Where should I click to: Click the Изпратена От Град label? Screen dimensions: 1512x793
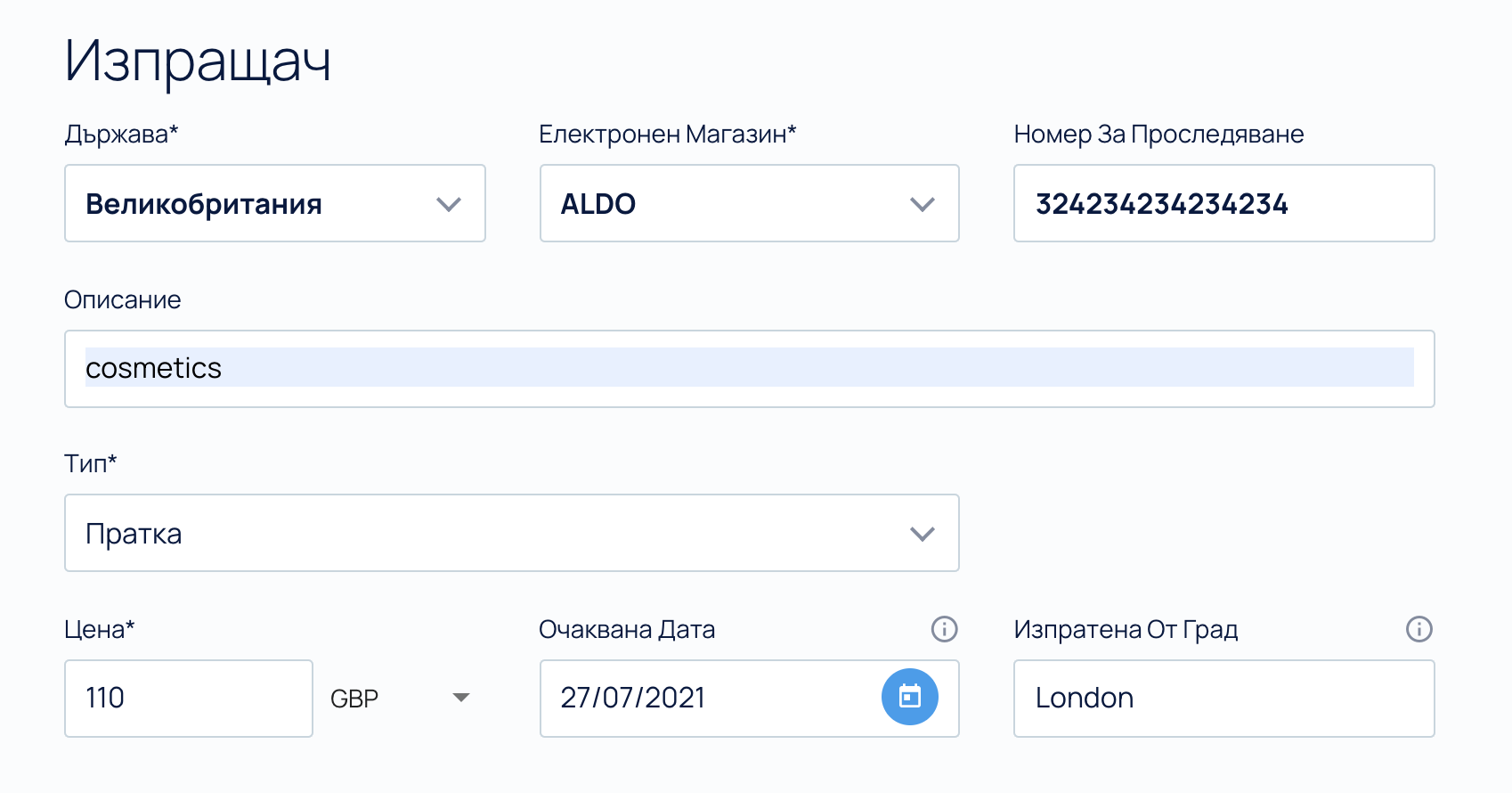1126,630
